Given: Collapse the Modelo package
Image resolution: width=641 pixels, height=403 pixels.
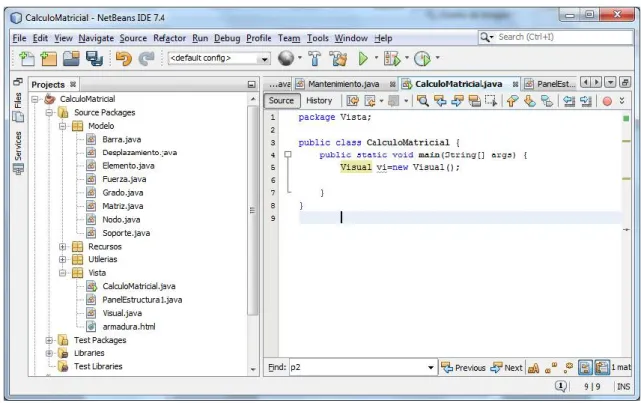Looking at the screenshot, I should click(x=63, y=126).
